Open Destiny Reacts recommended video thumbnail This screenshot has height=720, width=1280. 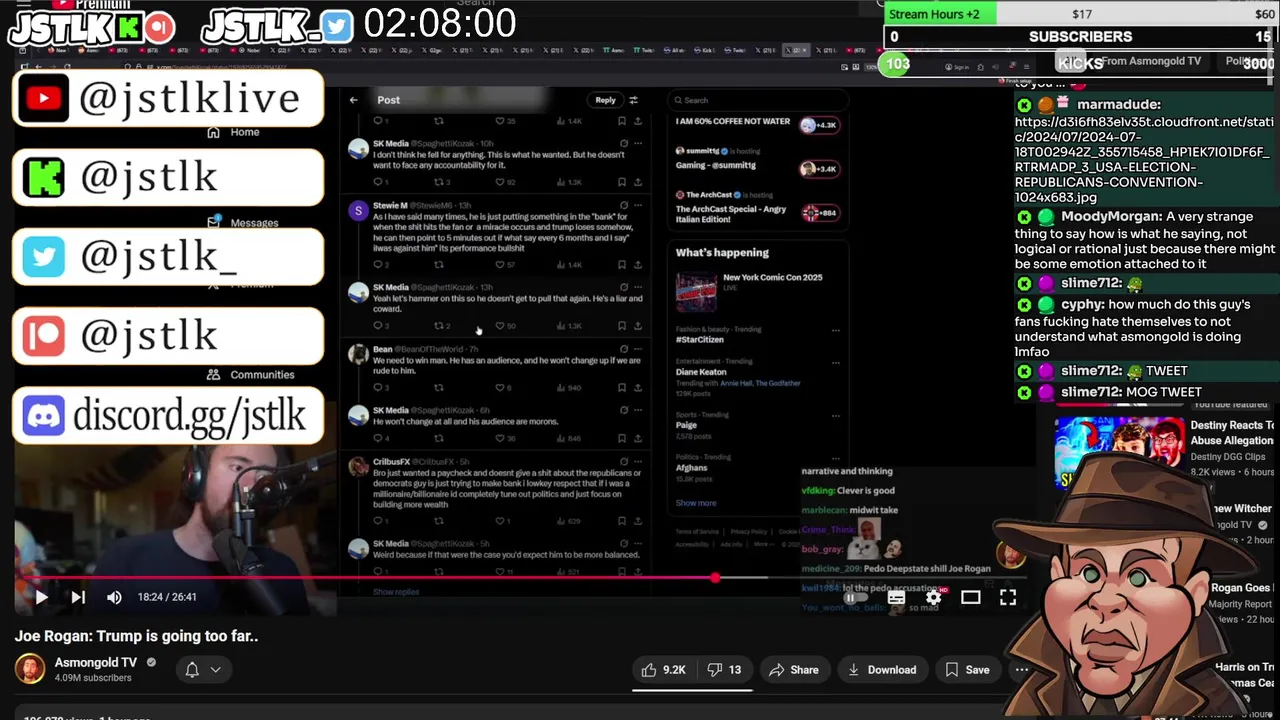[x=1120, y=452]
